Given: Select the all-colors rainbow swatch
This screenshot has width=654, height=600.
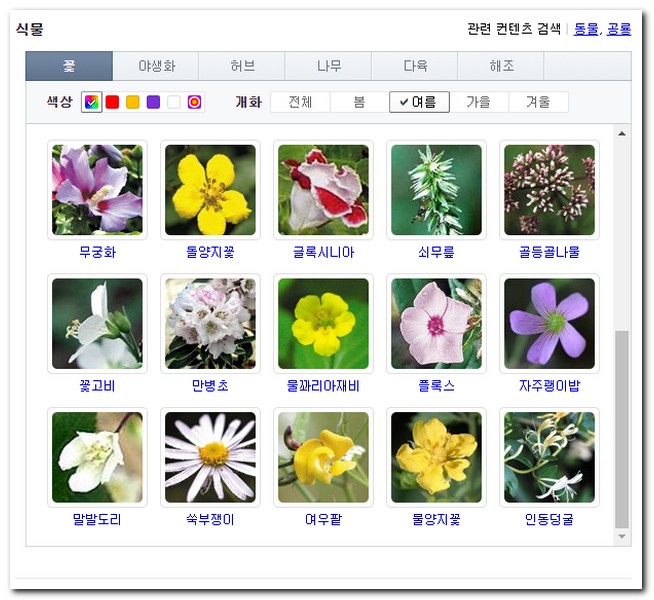Looking at the screenshot, I should tap(91, 102).
